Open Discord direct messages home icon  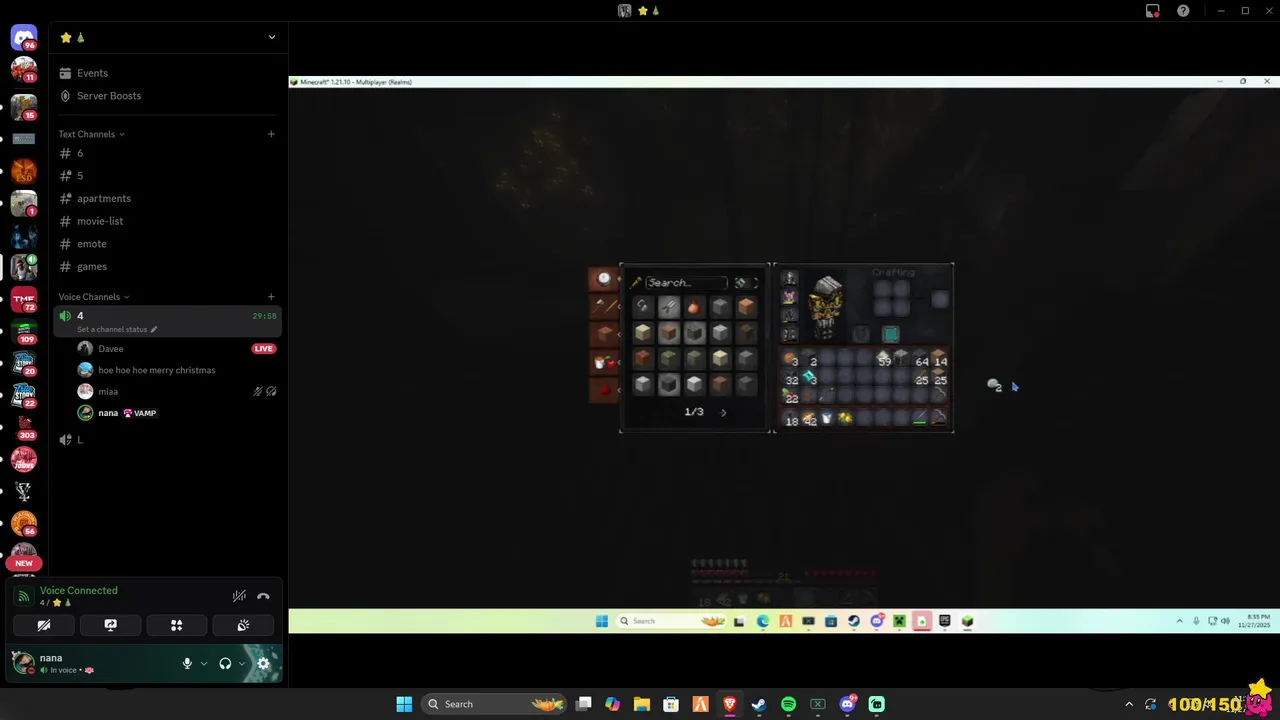click(x=24, y=38)
